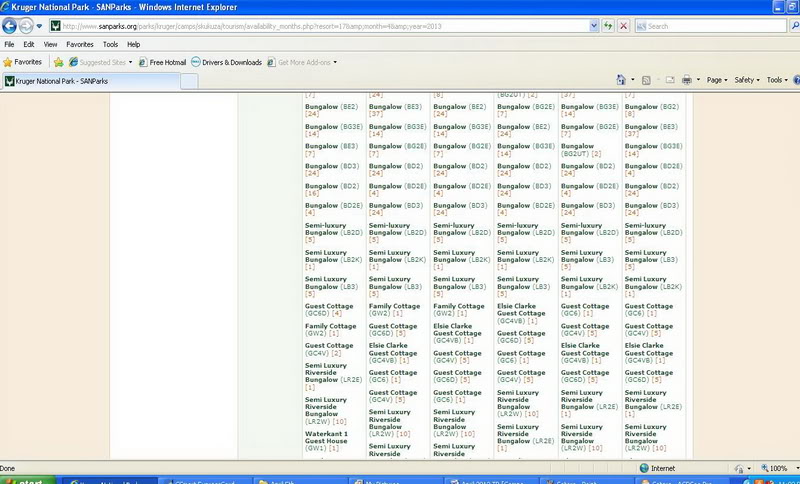The height and width of the screenshot is (484, 800).
Task: Click the Home icon in command bar
Action: click(x=621, y=80)
